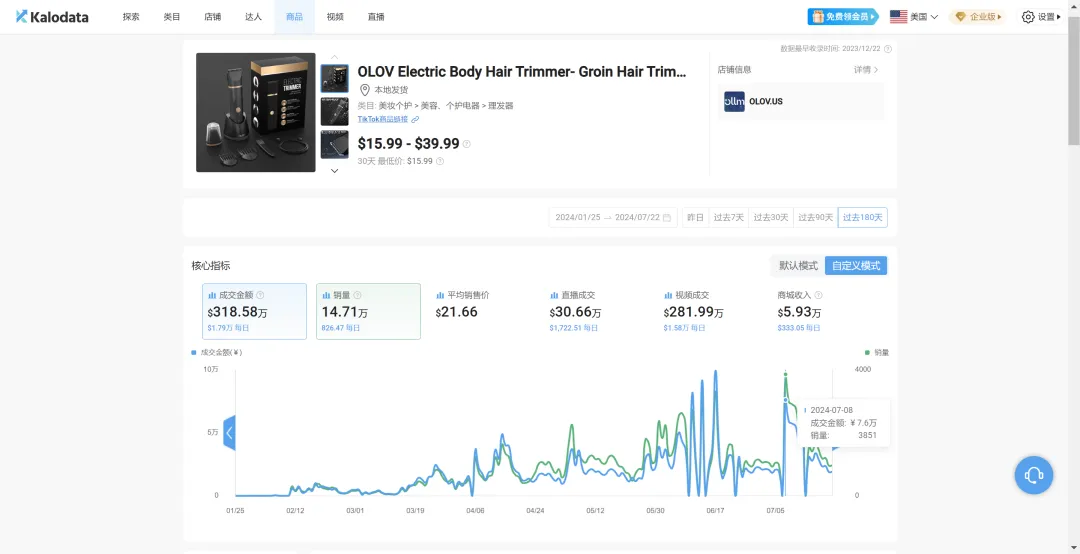Select the 视频成交 metric

coord(710,311)
